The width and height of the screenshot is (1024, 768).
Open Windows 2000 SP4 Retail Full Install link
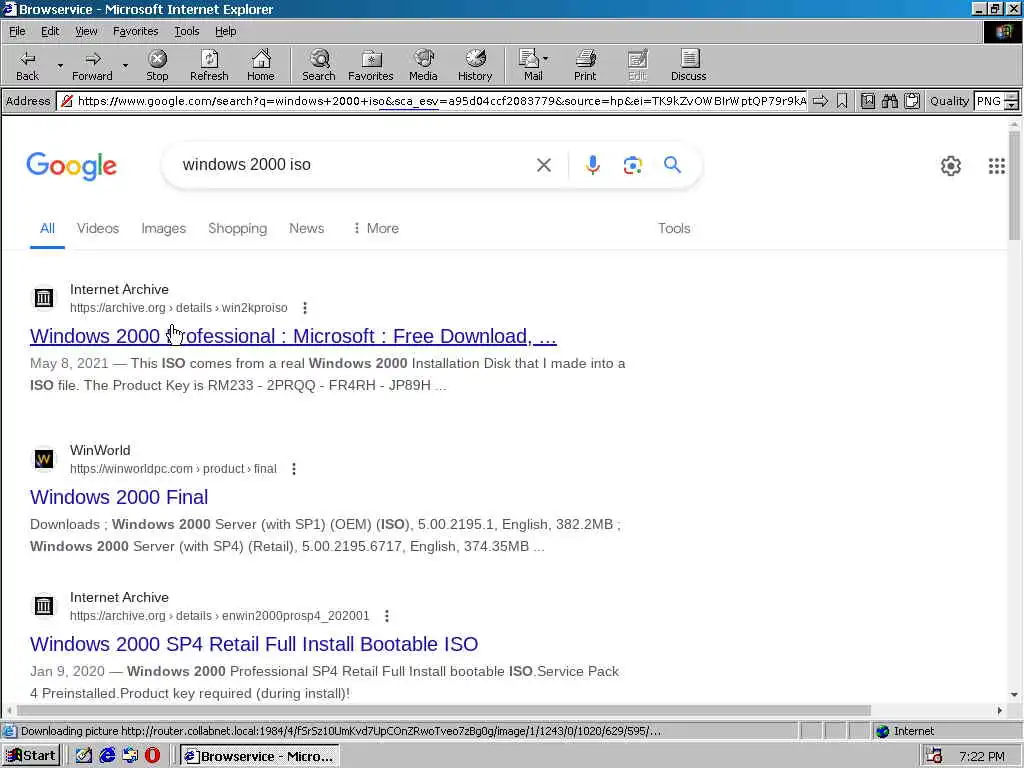point(254,644)
